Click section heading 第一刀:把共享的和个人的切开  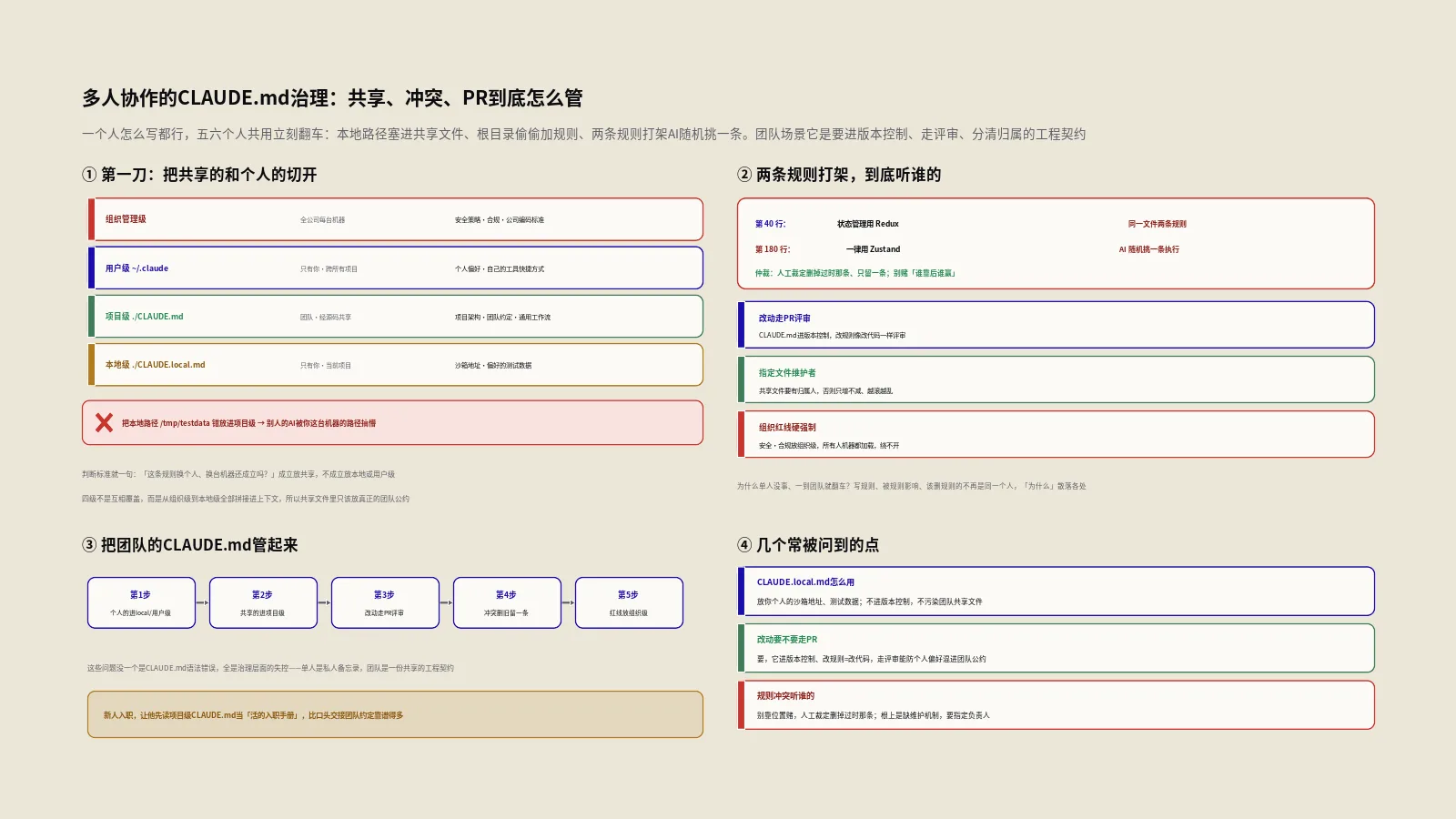(x=199, y=175)
